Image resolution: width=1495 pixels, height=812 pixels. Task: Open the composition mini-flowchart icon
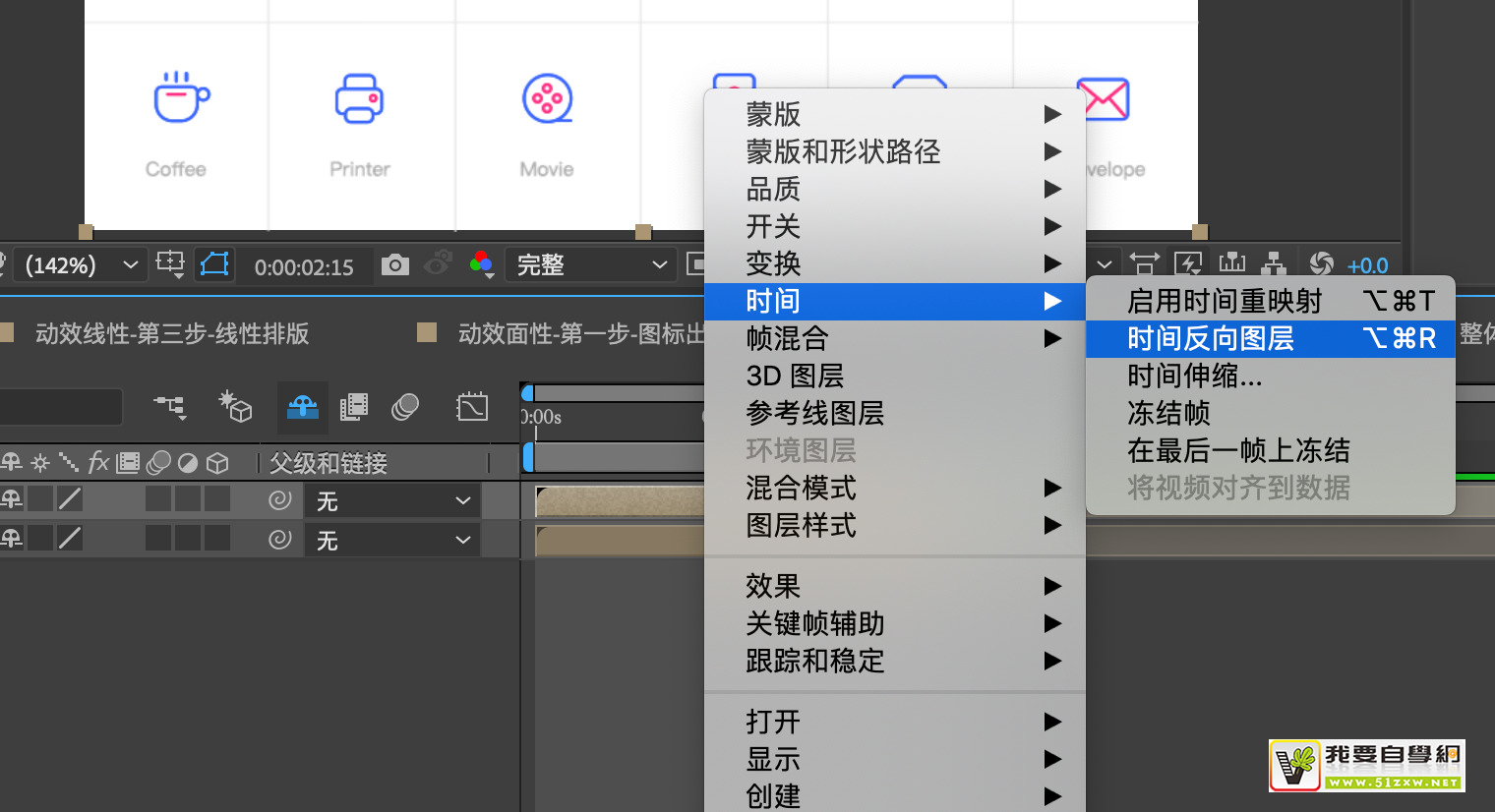(x=169, y=406)
